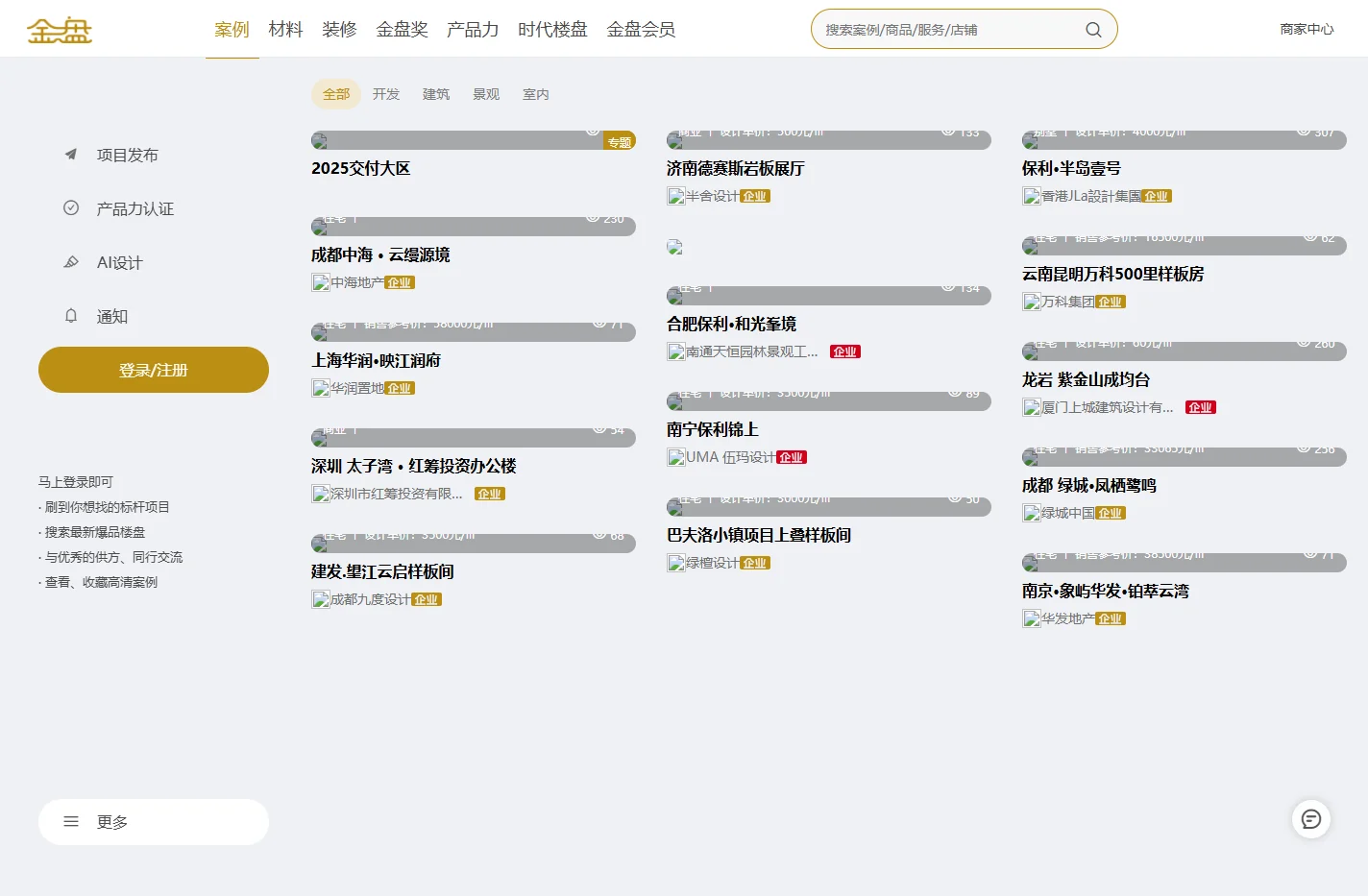Open the 保利•半岛壹号 case
Screen dimensions: 1368x896
click(1071, 168)
